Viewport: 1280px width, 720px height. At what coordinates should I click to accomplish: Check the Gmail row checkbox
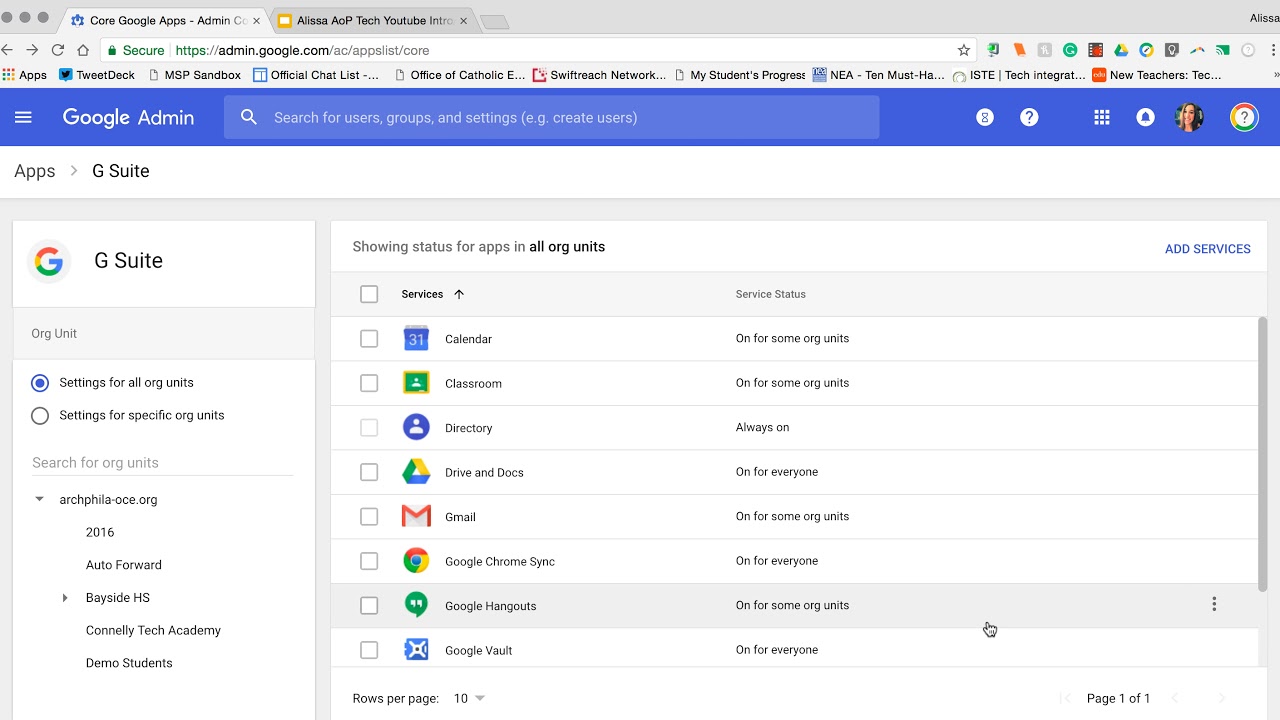369,517
